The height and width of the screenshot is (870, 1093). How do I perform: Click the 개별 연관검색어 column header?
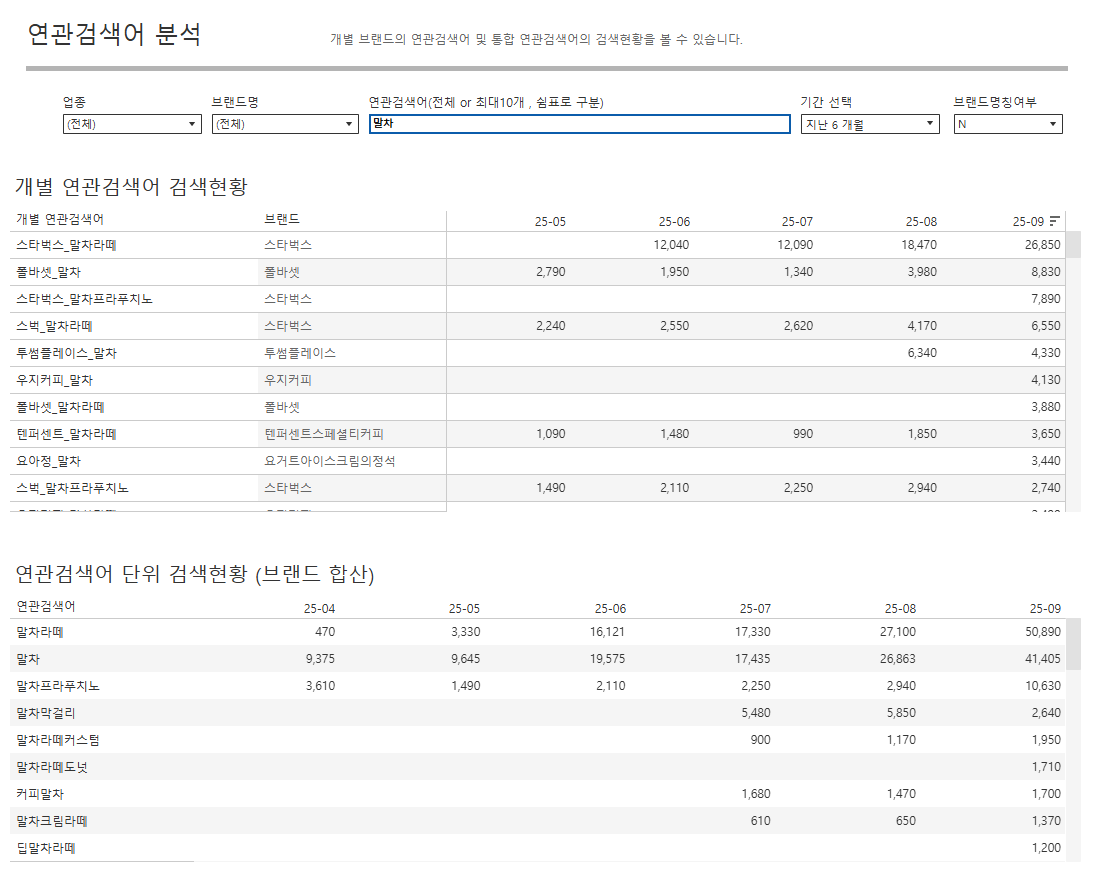pos(60,219)
